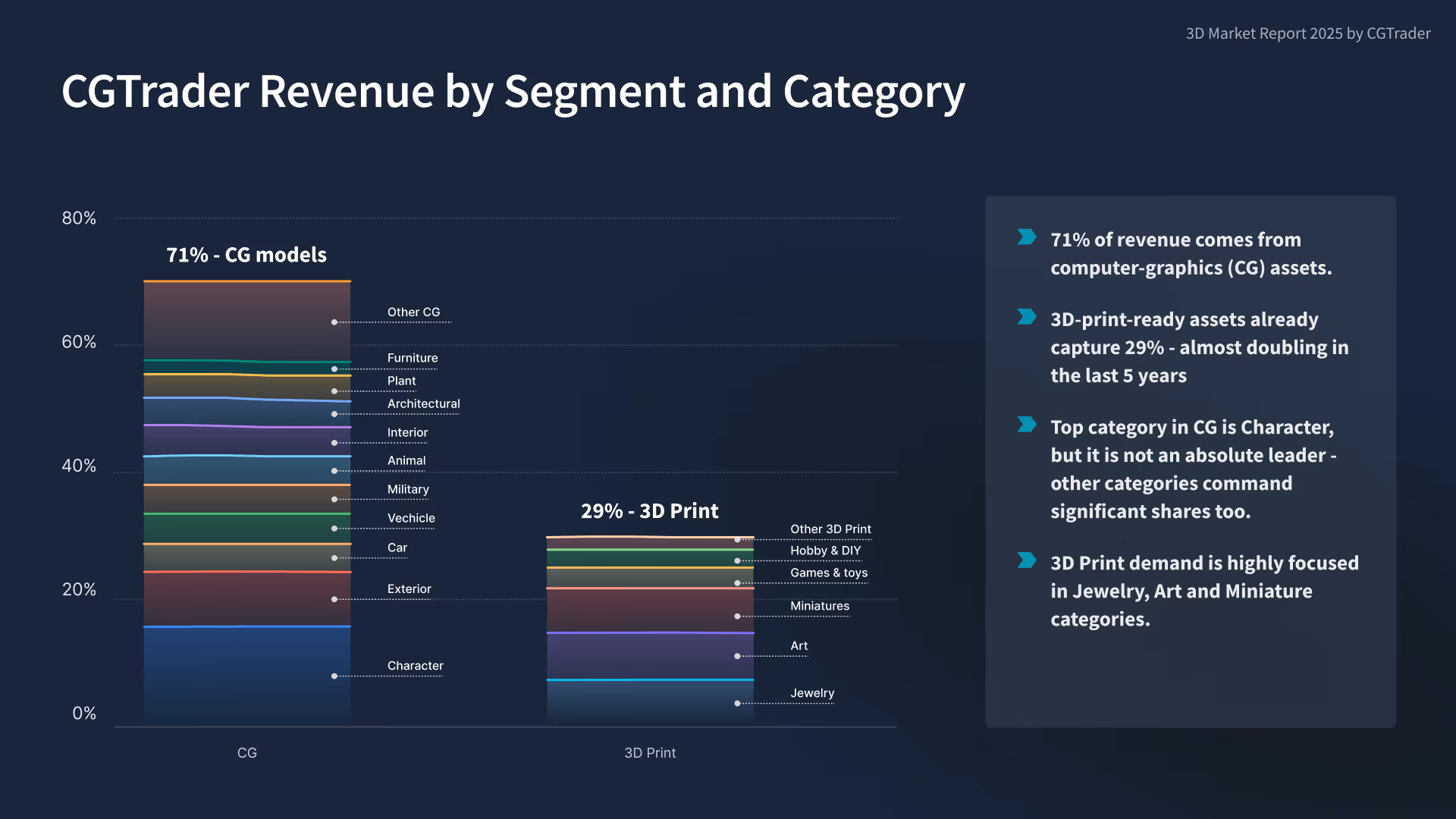Image resolution: width=1456 pixels, height=819 pixels.
Task: Click the CG axis label
Action: pyautogui.click(x=247, y=753)
